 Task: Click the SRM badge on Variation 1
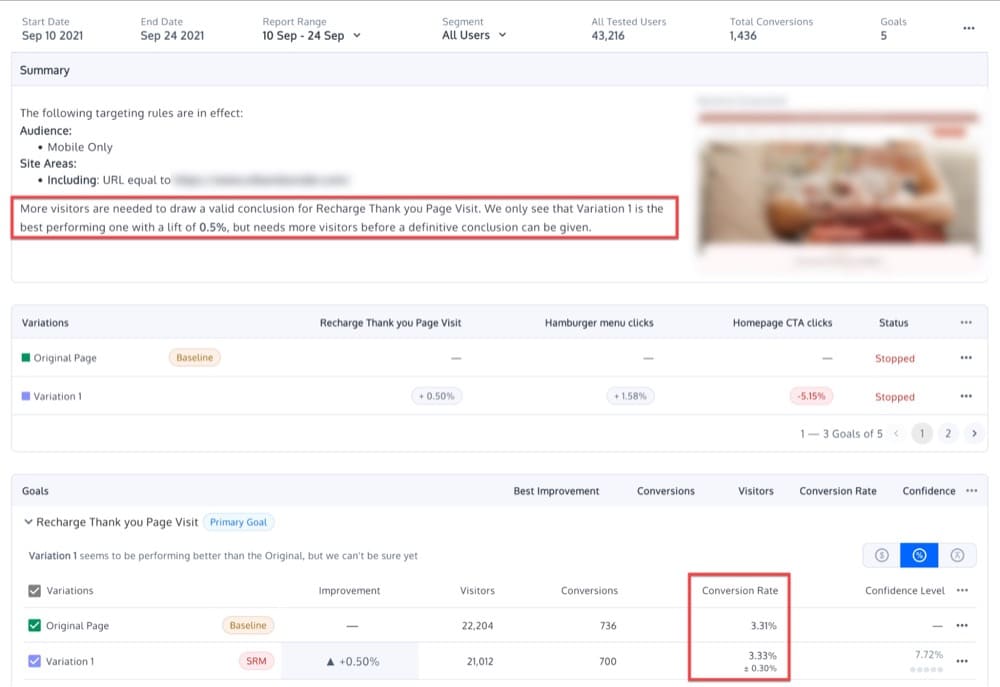pos(256,661)
